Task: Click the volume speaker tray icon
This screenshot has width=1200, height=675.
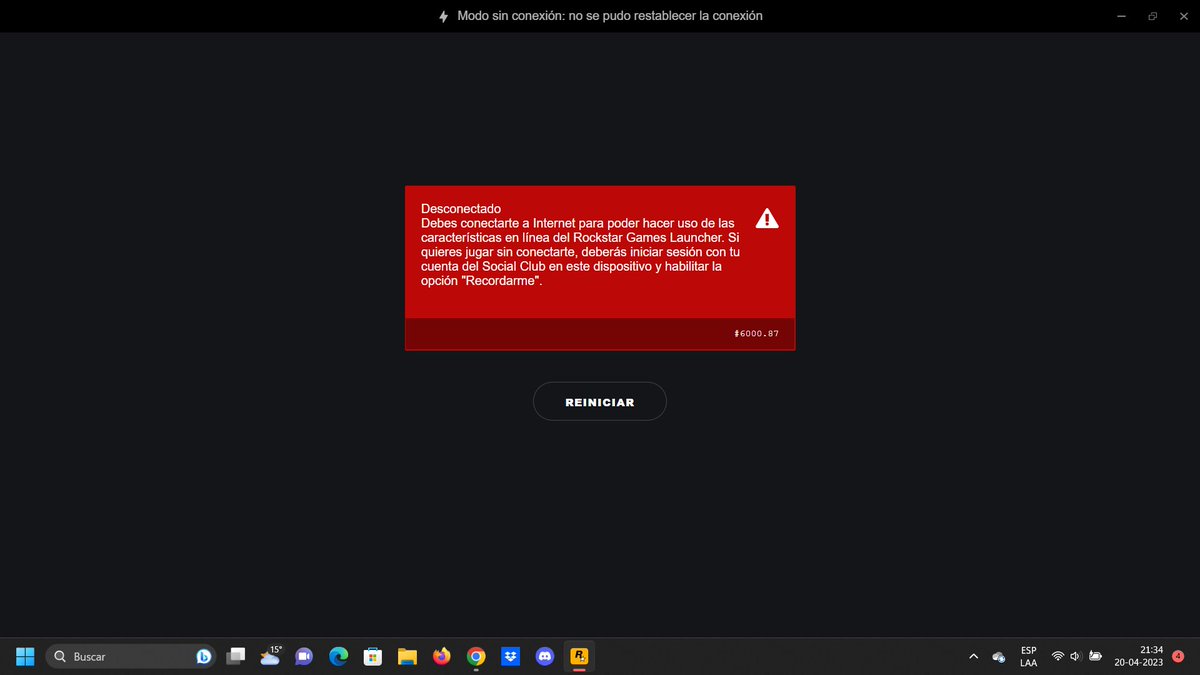Action: coord(1076,656)
